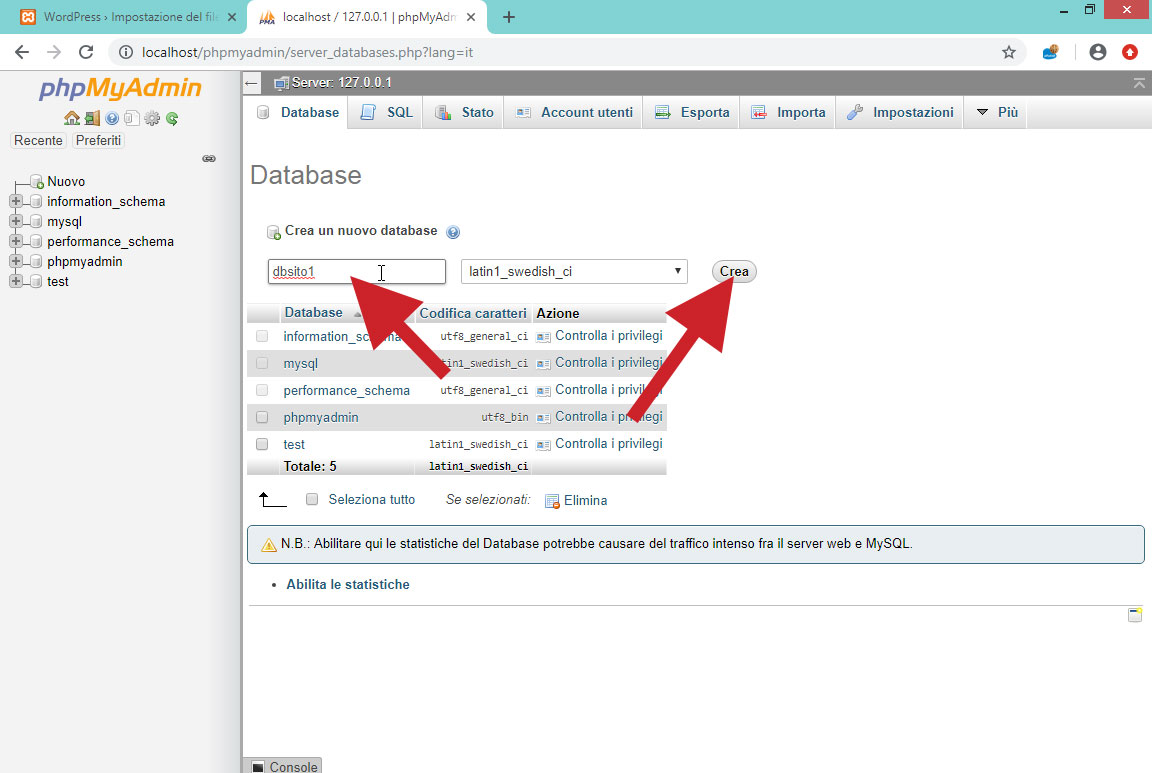Click the extension icon next to bookmark star

(1051, 52)
